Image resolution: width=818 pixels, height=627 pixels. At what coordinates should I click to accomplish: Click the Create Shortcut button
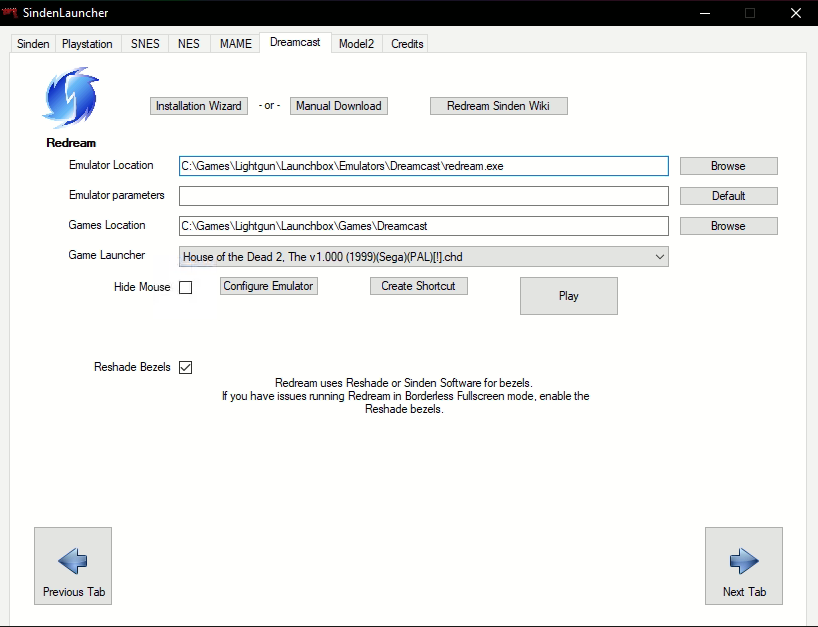418,286
